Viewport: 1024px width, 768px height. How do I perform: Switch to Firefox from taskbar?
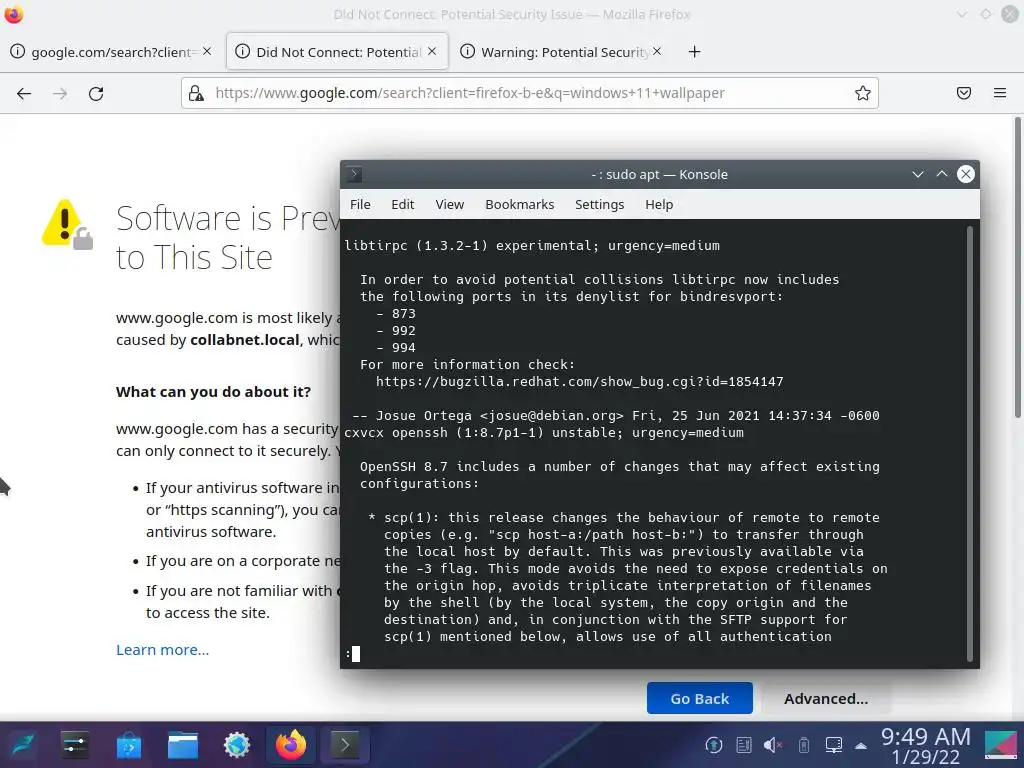[x=291, y=744]
